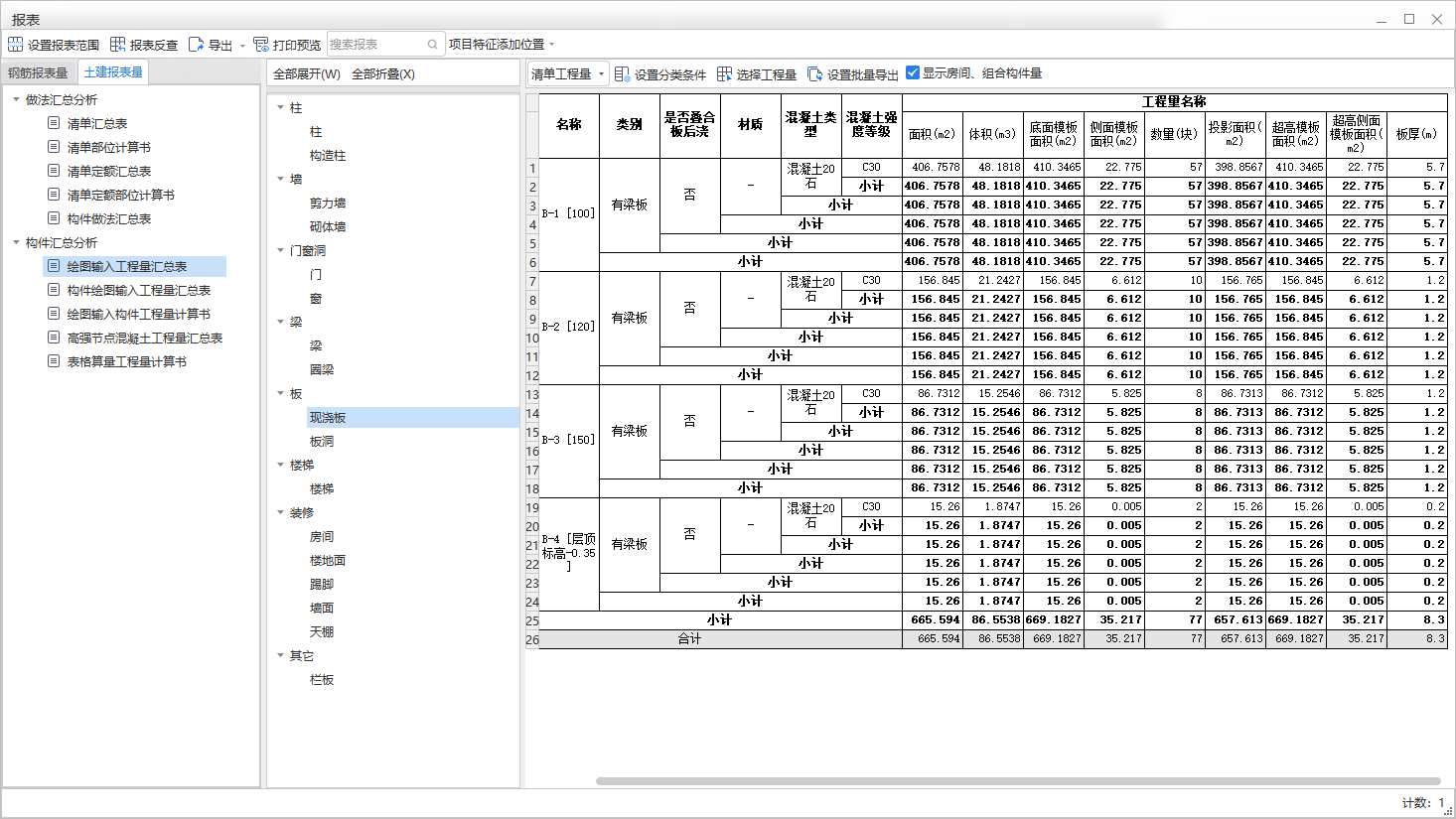1456x819 pixels.
Task: Collapse the 板 category node
Action: (280, 393)
